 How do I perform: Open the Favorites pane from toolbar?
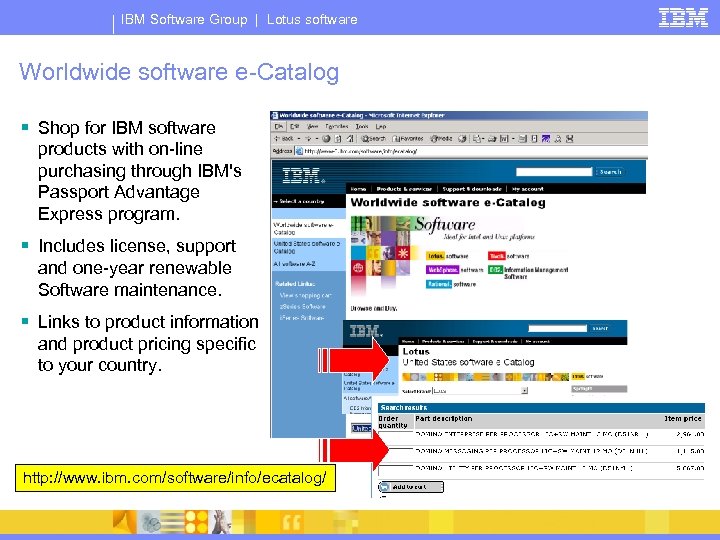click(408, 138)
